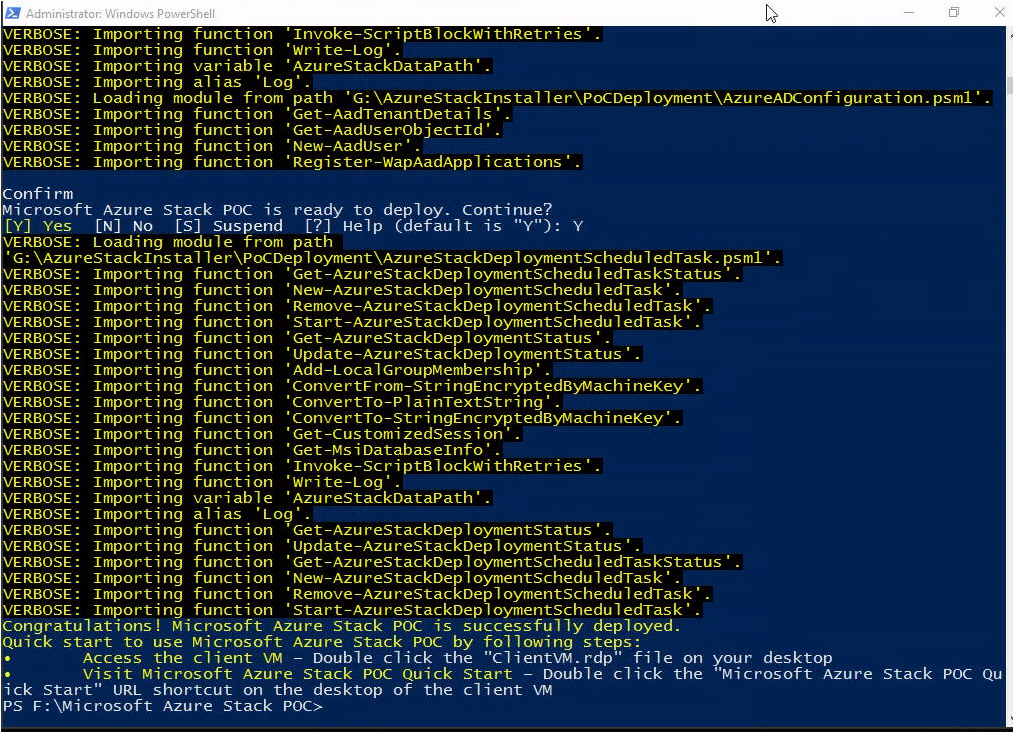Click the vertical scrollbar thumb
Viewport: 1013px width, 732px height.
pos(1008,85)
